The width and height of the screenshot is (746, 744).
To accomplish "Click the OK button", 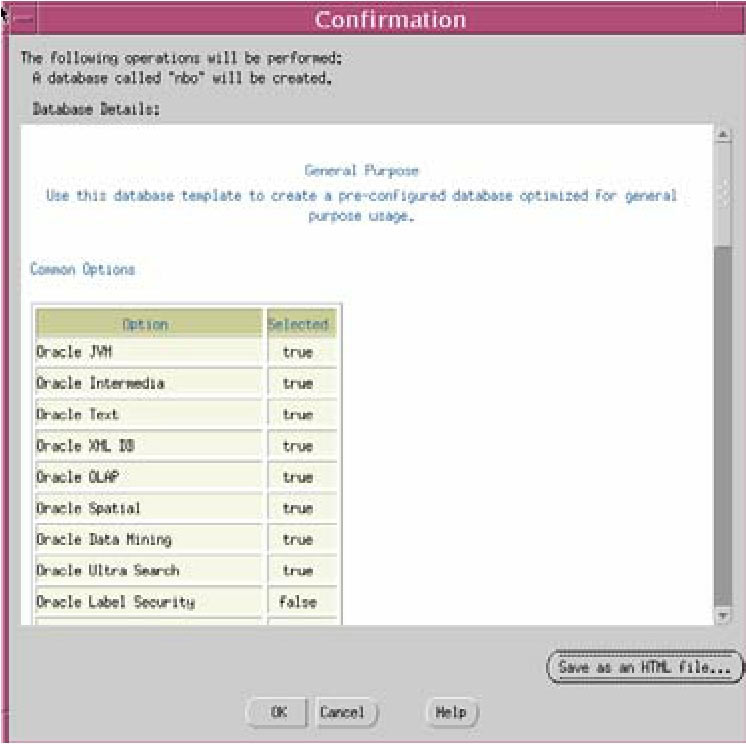I will (279, 712).
